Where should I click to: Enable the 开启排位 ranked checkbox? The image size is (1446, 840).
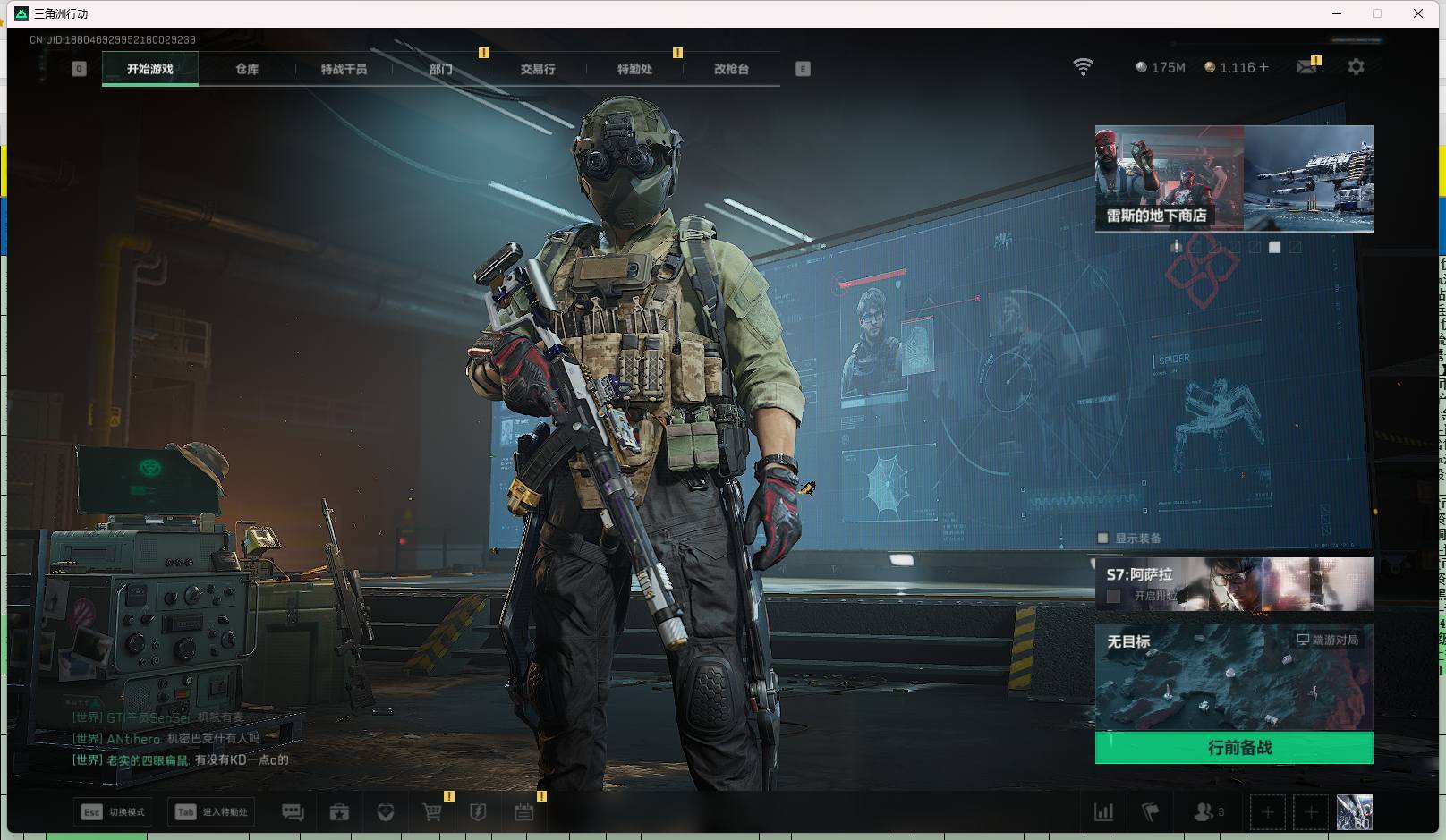coord(1114,596)
